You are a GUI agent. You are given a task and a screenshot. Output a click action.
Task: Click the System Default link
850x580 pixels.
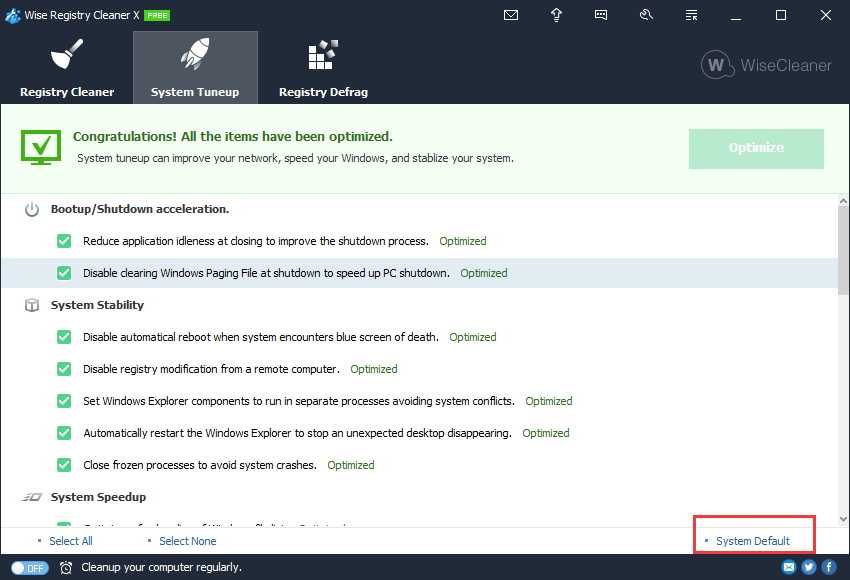[x=753, y=541]
